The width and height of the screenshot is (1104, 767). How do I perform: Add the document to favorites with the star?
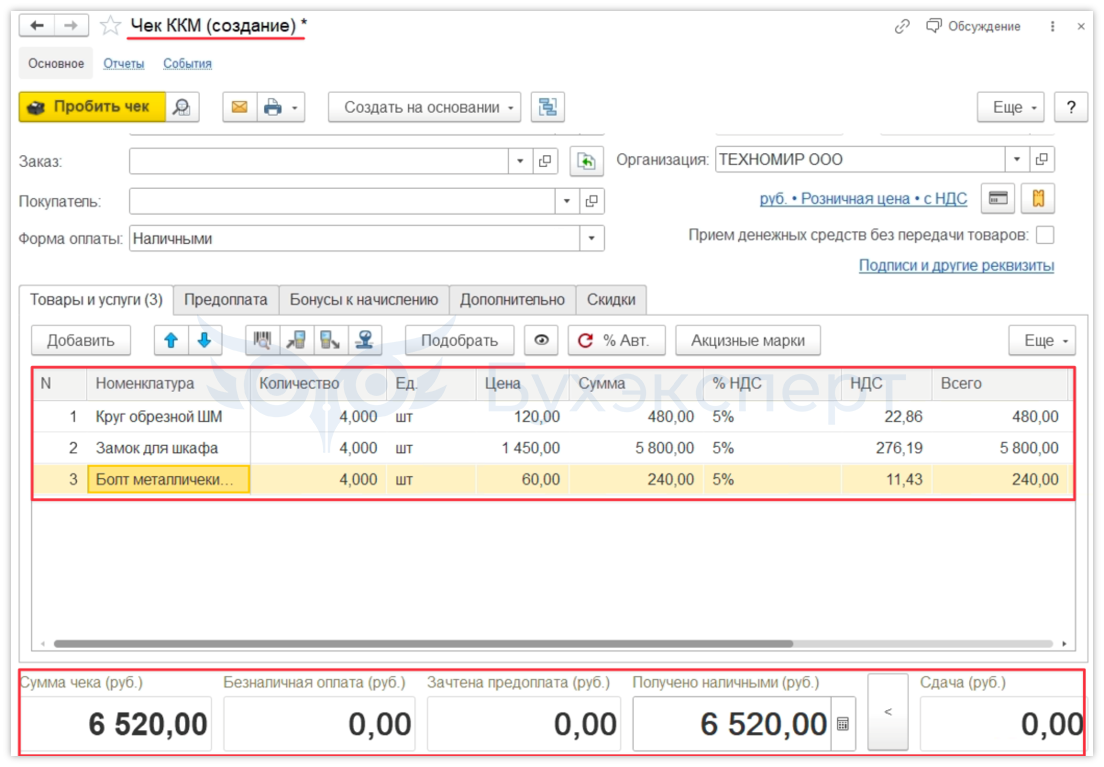tap(110, 26)
